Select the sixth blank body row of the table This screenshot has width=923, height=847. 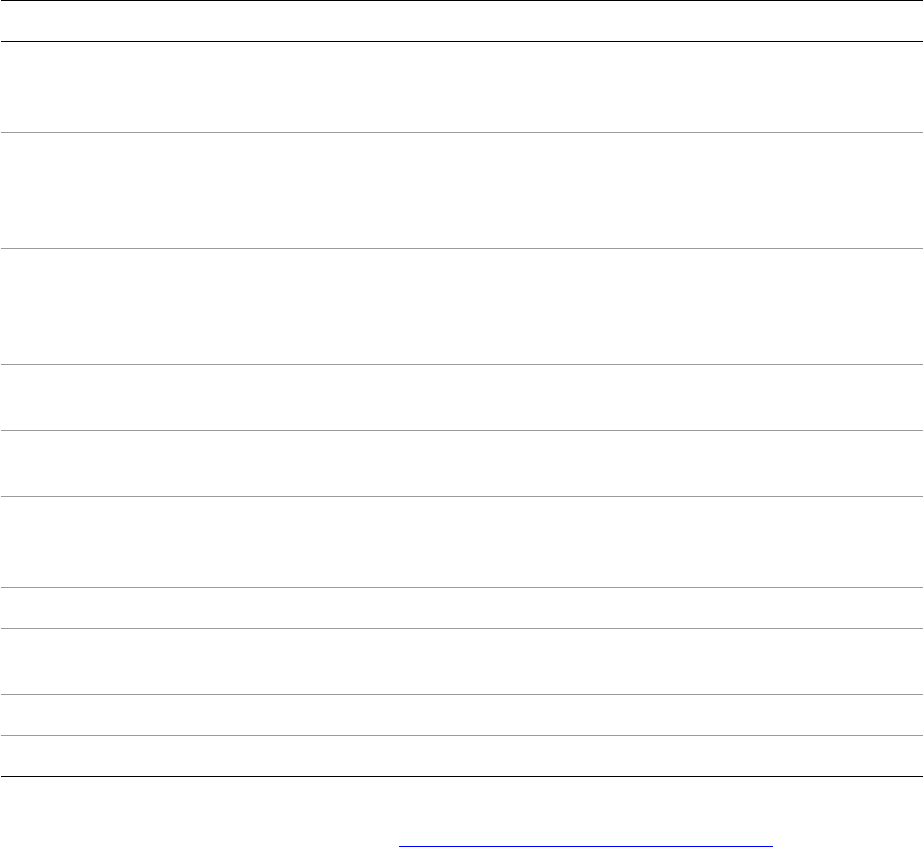click(x=461, y=541)
